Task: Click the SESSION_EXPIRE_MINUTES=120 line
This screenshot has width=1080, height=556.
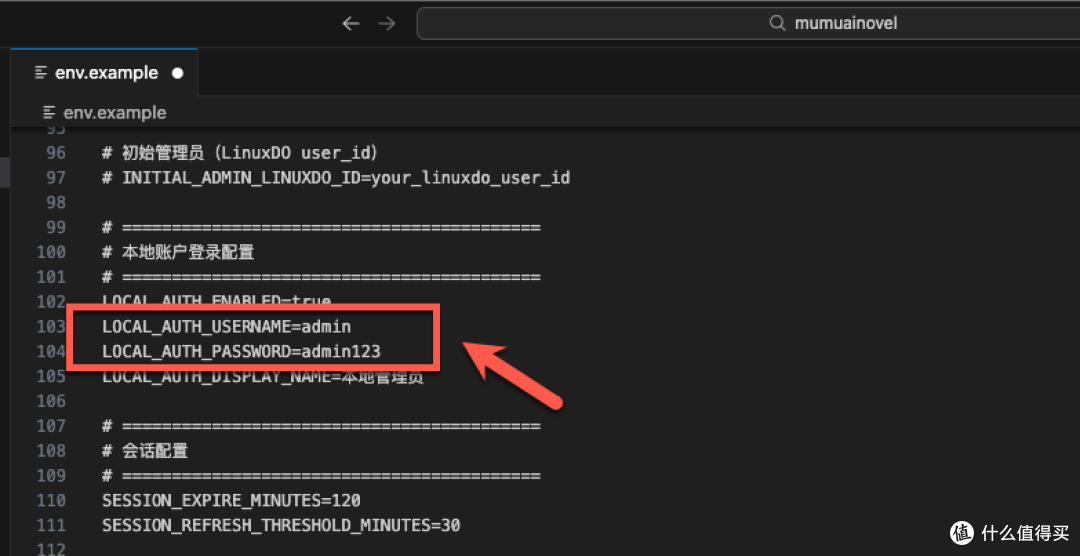Action: click(231, 500)
